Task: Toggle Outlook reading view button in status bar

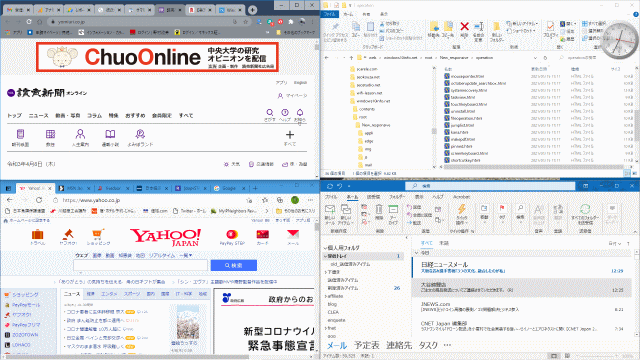Action: (567, 356)
